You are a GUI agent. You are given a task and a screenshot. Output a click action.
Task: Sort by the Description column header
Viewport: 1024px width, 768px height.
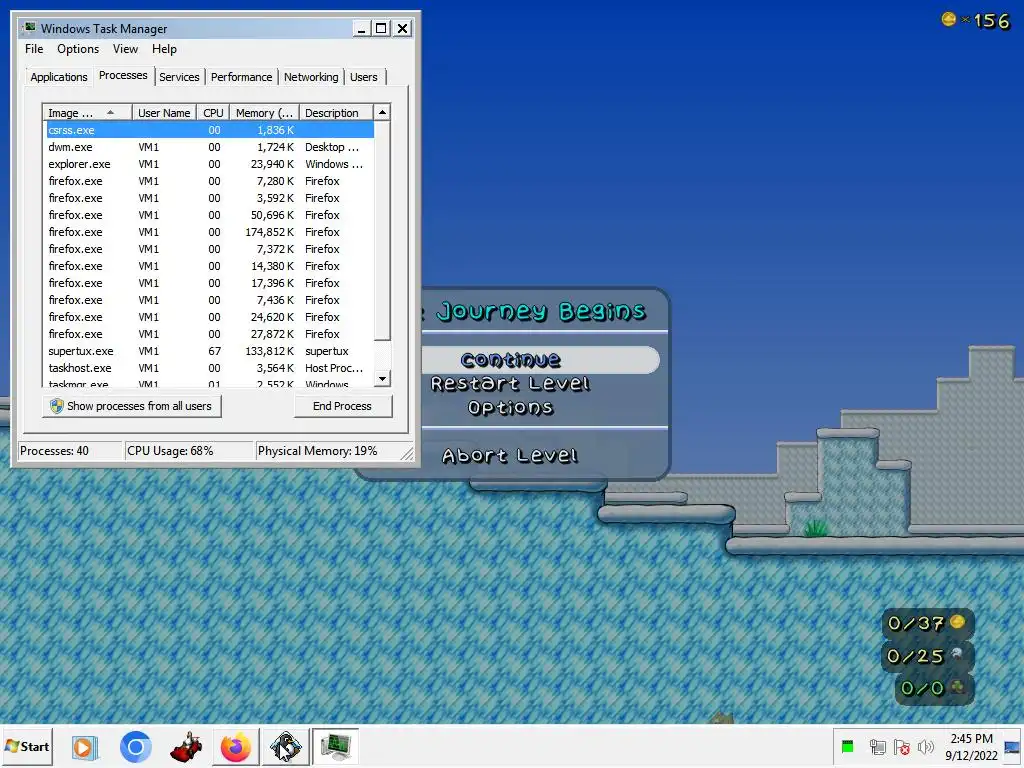click(336, 112)
